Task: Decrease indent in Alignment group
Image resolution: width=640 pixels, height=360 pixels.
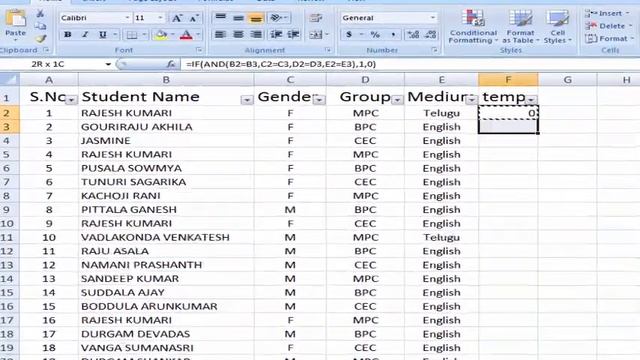Action: [x=276, y=35]
